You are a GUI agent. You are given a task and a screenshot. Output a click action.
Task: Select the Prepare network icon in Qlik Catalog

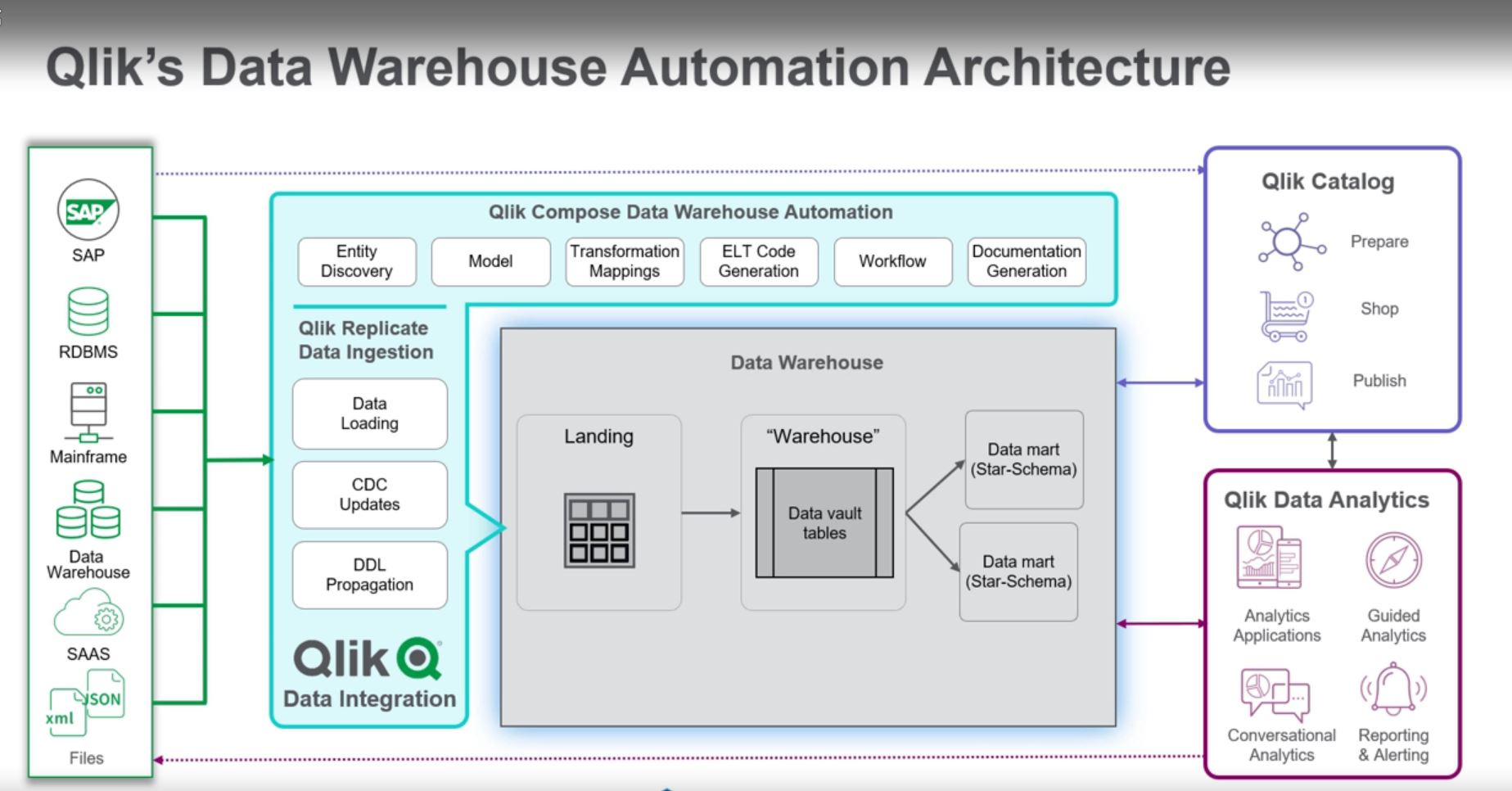(1292, 242)
